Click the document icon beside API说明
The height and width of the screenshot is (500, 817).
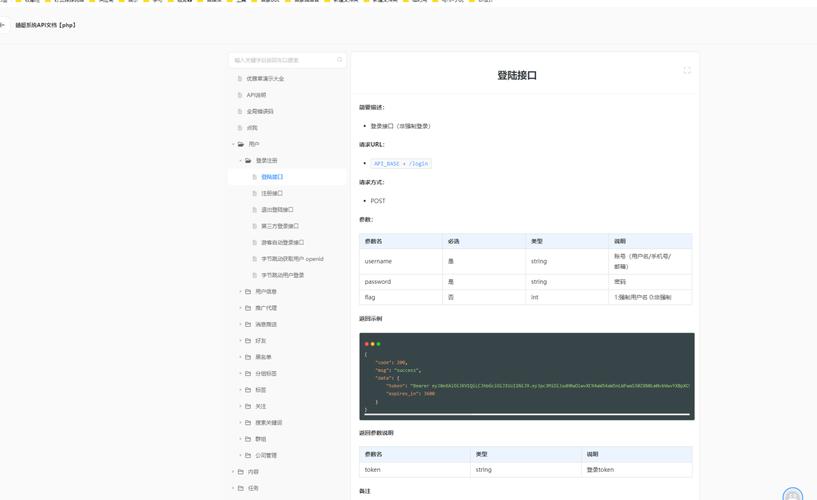pyautogui.click(x=240, y=95)
